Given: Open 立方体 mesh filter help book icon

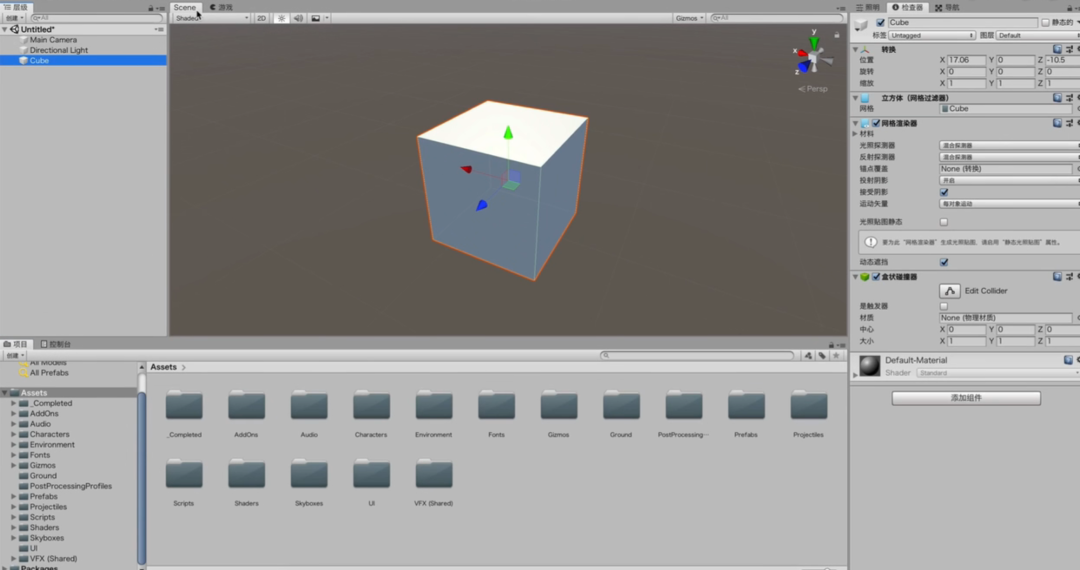Looking at the screenshot, I should tap(1057, 98).
